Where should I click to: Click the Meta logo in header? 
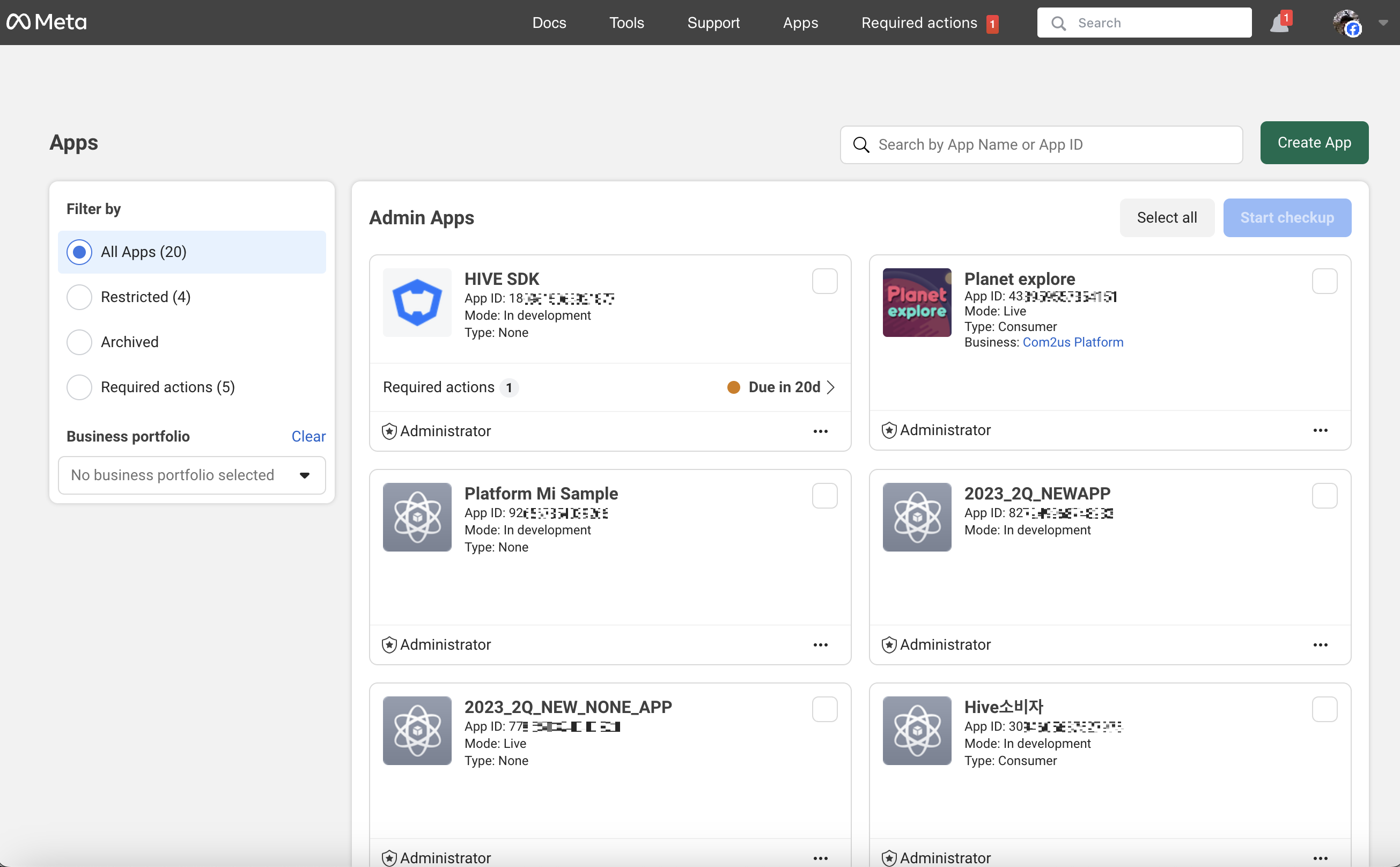tap(47, 23)
